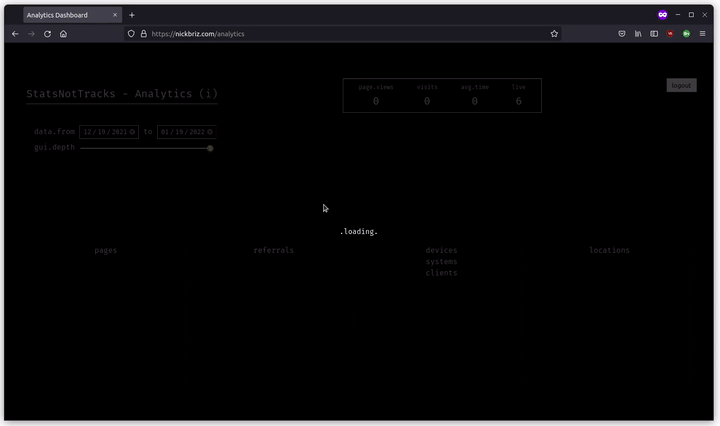Click the '.loading.' status text
Viewport: 720px width, 426px height.
pyautogui.click(x=359, y=231)
